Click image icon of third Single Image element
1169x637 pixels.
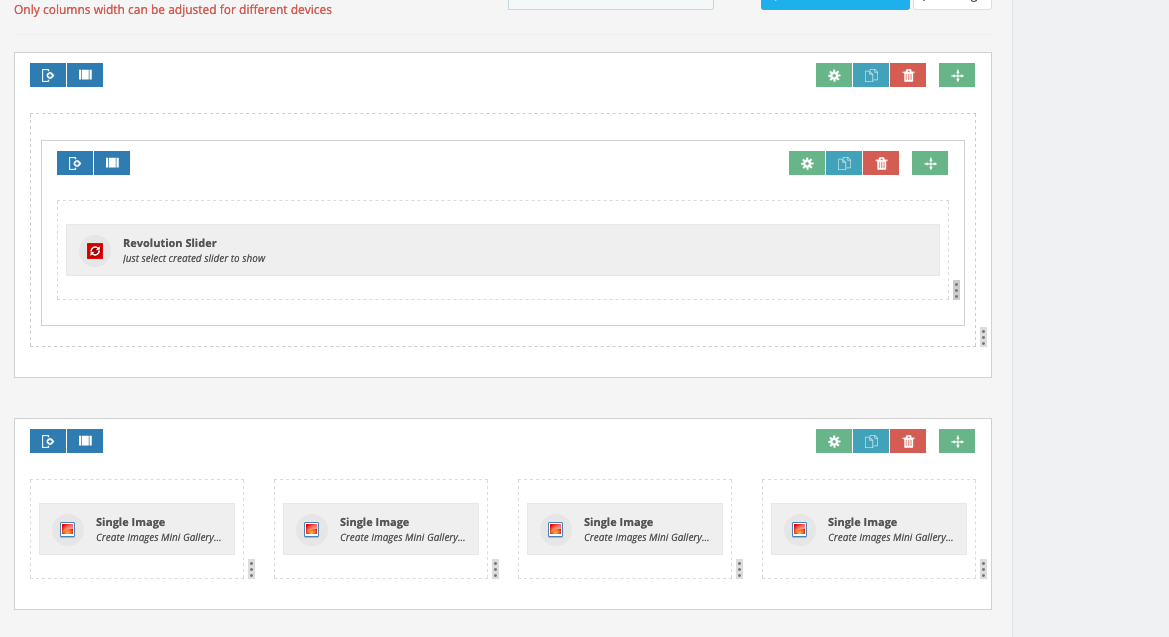coord(555,530)
